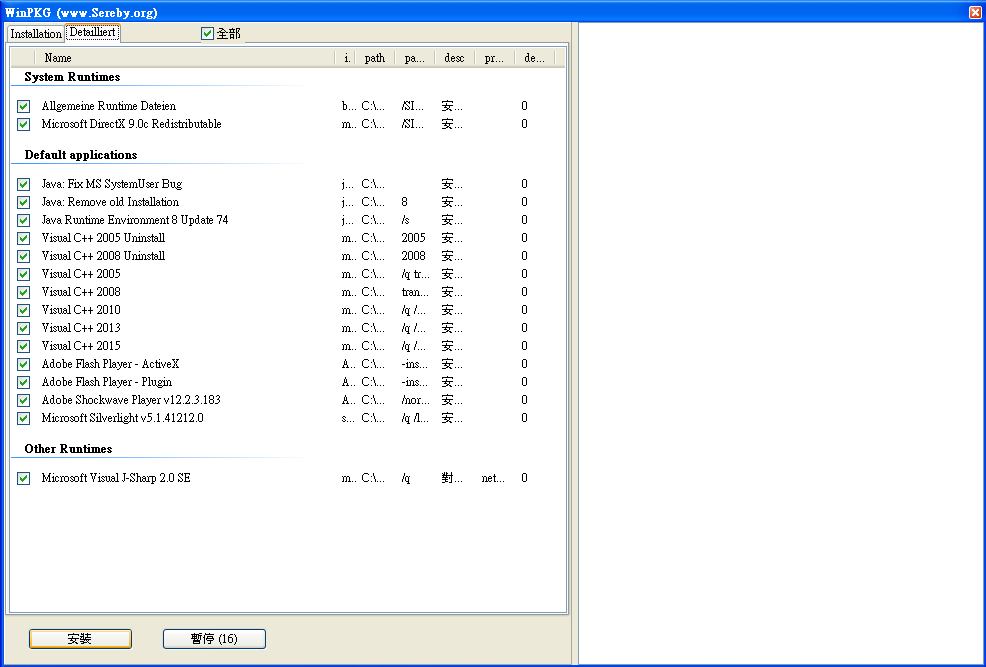Click the 對... description of J-Sharp row

(x=452, y=478)
